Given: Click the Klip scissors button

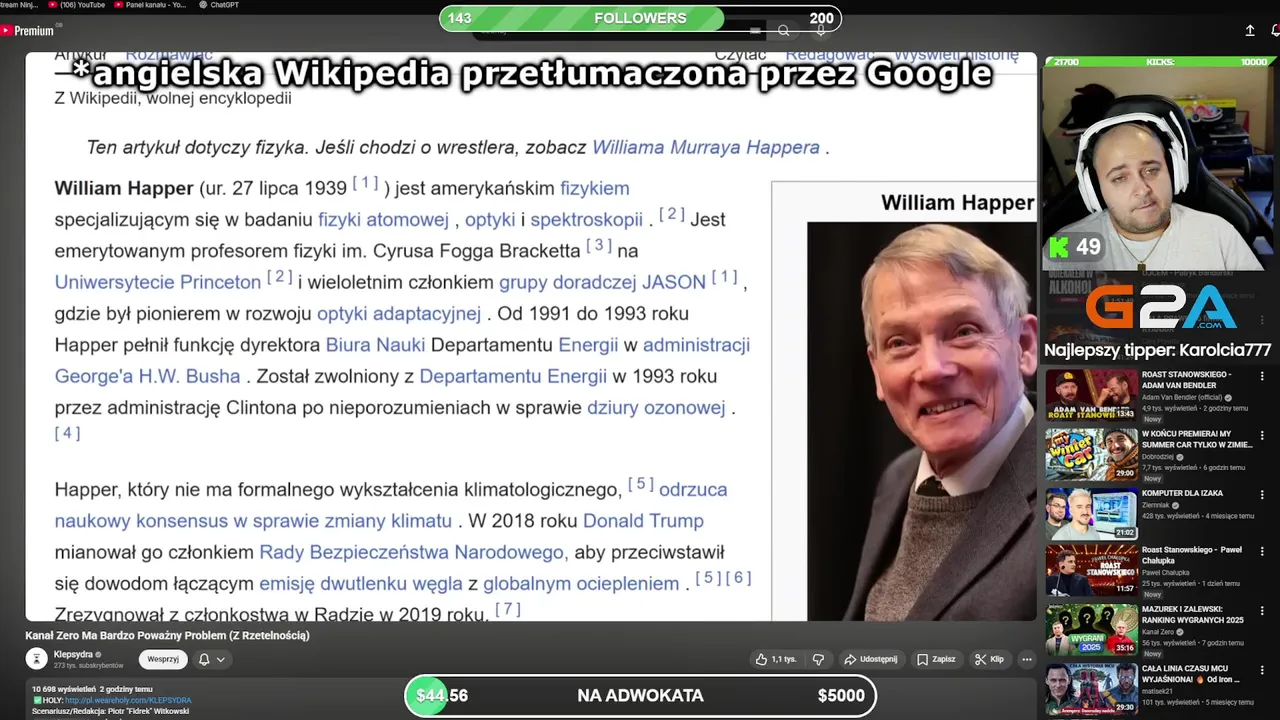Looking at the screenshot, I should (989, 659).
